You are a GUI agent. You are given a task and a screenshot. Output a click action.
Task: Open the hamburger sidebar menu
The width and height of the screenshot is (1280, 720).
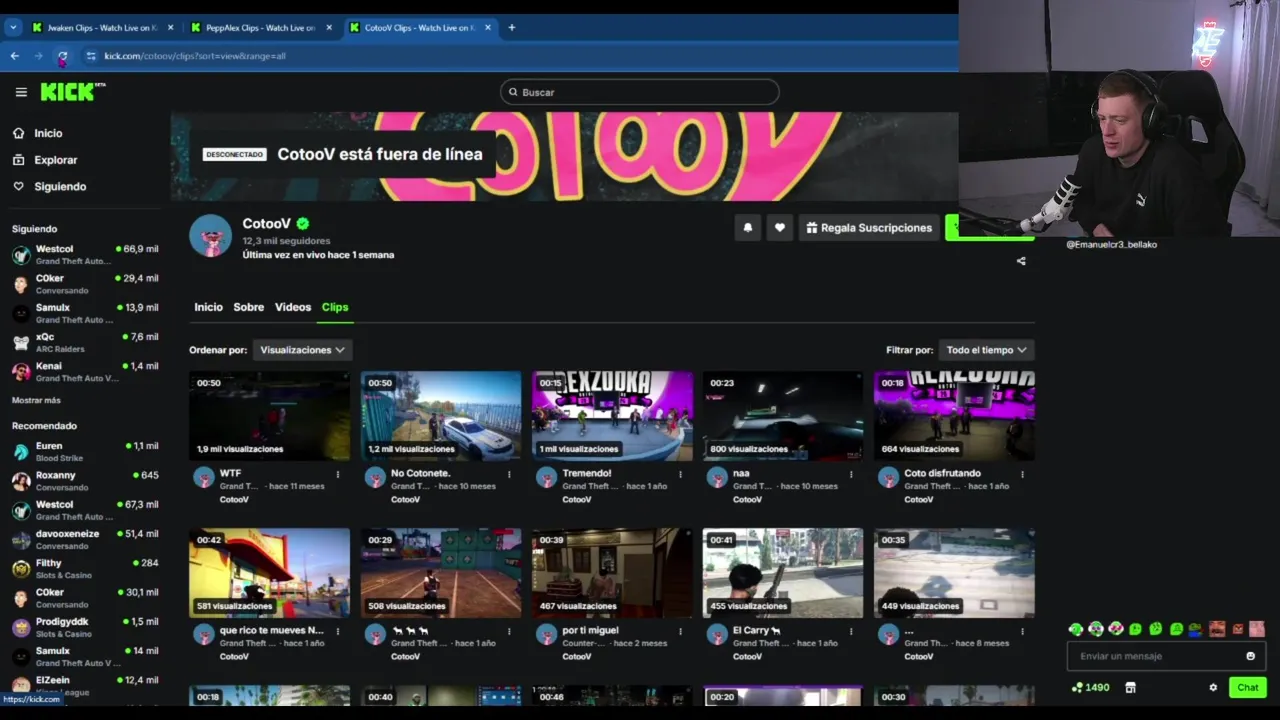click(21, 92)
